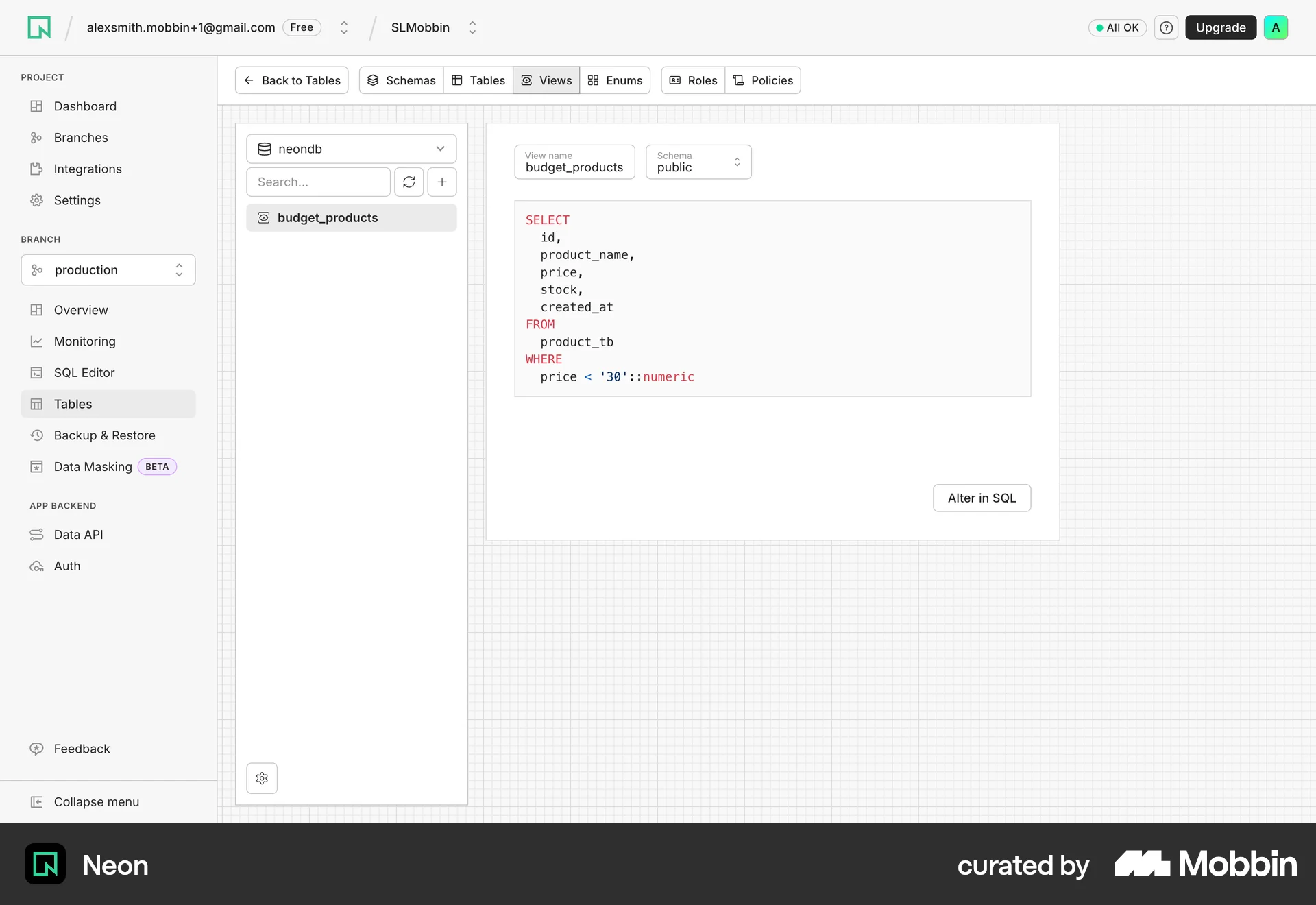Open Integrations from sidebar

click(108, 169)
